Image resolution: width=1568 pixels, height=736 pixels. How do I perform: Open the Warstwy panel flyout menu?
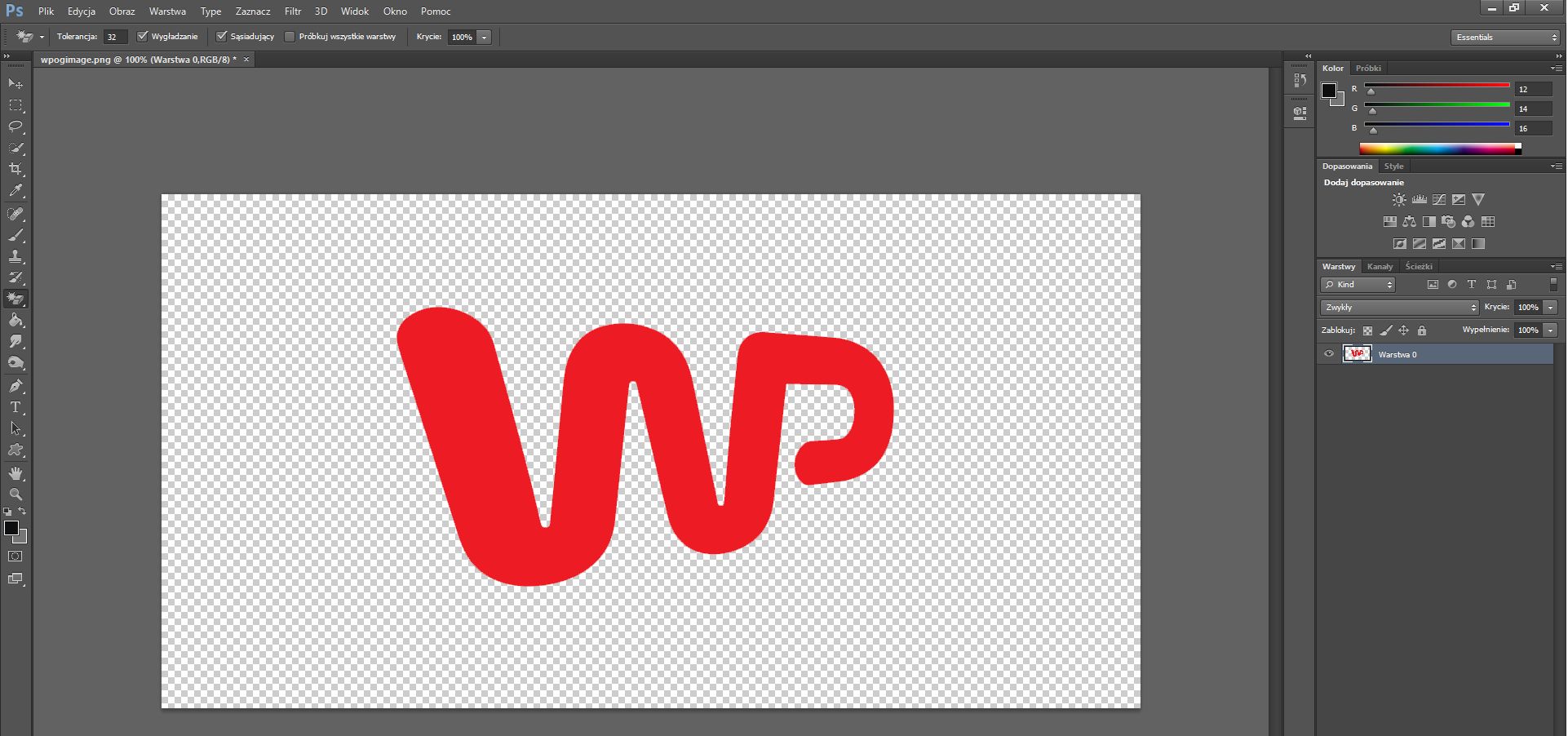[1556, 266]
